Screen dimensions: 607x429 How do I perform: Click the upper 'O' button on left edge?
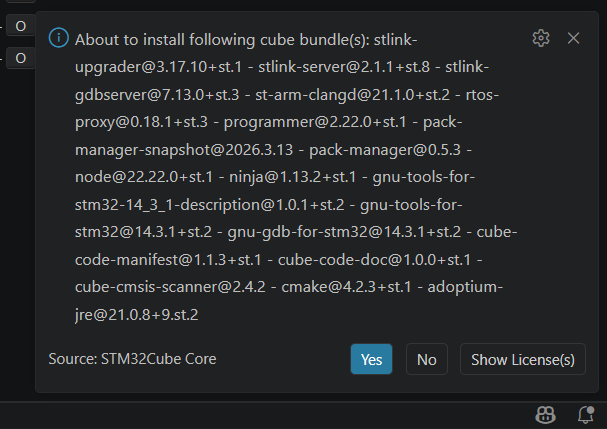(21, 26)
